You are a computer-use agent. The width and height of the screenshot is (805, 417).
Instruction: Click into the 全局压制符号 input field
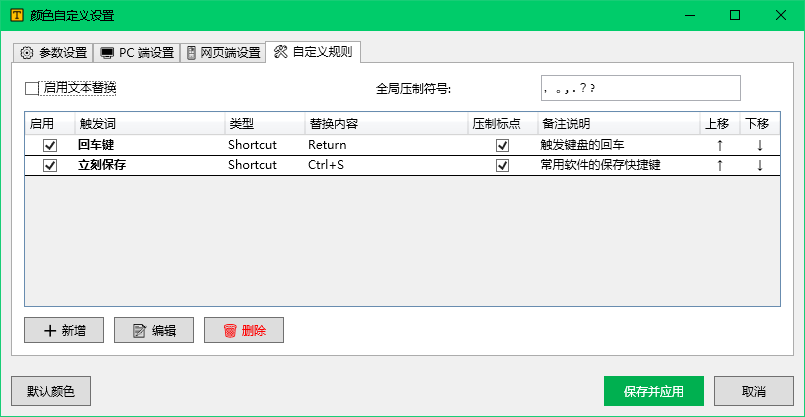coord(641,88)
